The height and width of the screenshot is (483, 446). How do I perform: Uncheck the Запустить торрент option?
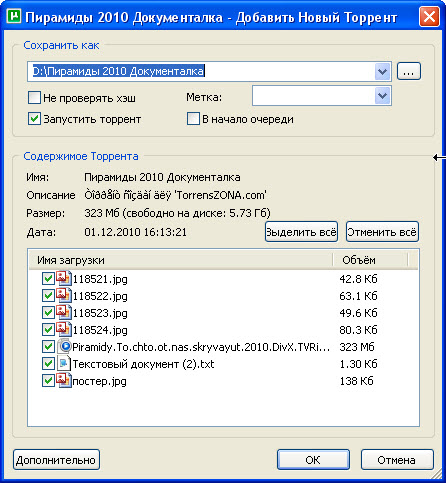34,119
